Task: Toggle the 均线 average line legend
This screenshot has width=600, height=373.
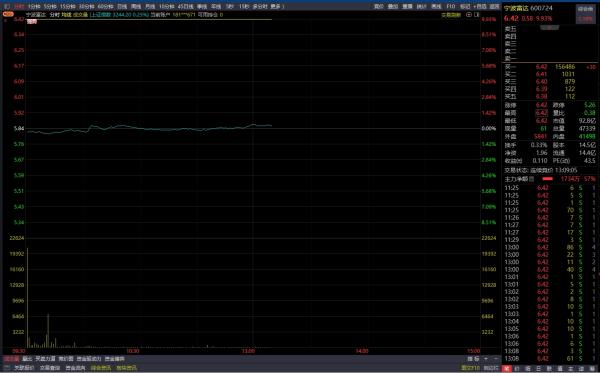Action: (x=66, y=15)
